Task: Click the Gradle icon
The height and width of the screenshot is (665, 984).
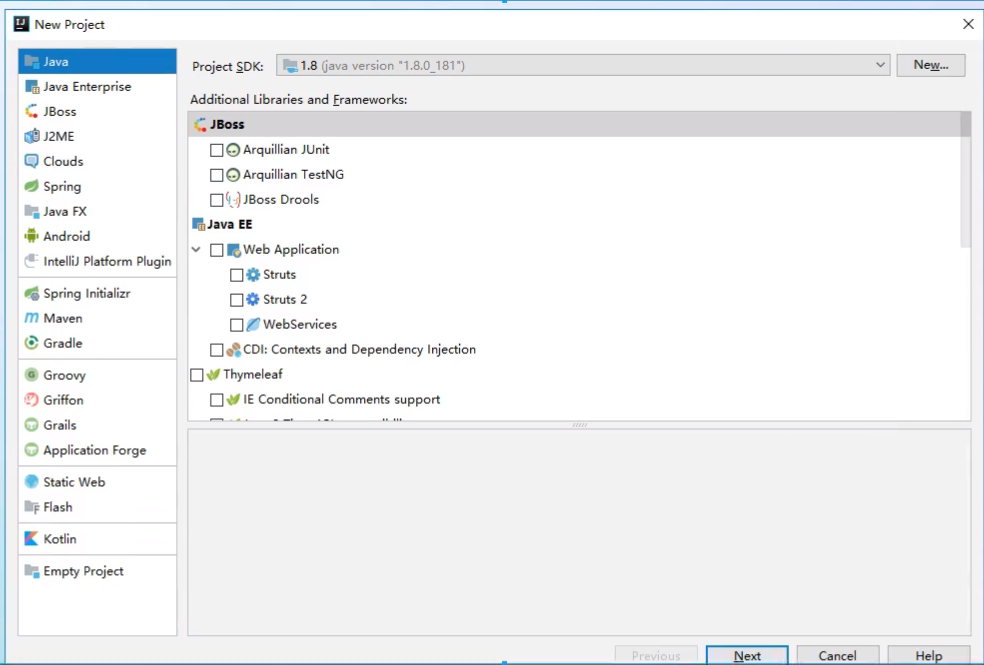Action: 31,343
